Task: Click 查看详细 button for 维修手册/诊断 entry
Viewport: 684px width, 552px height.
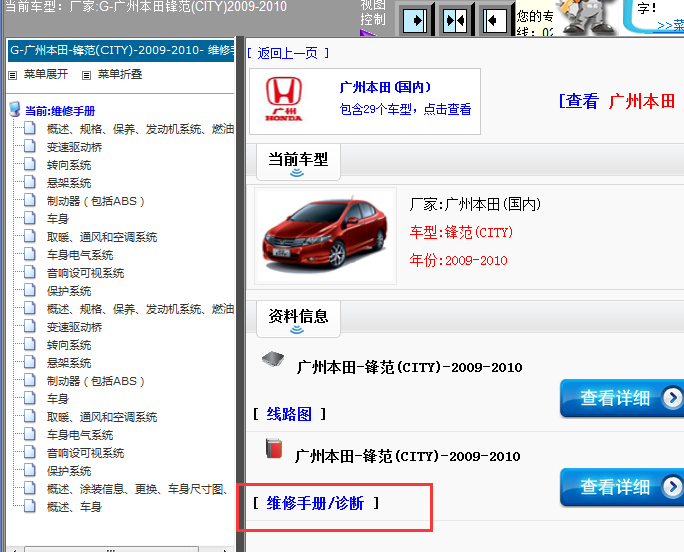Action: pos(622,487)
